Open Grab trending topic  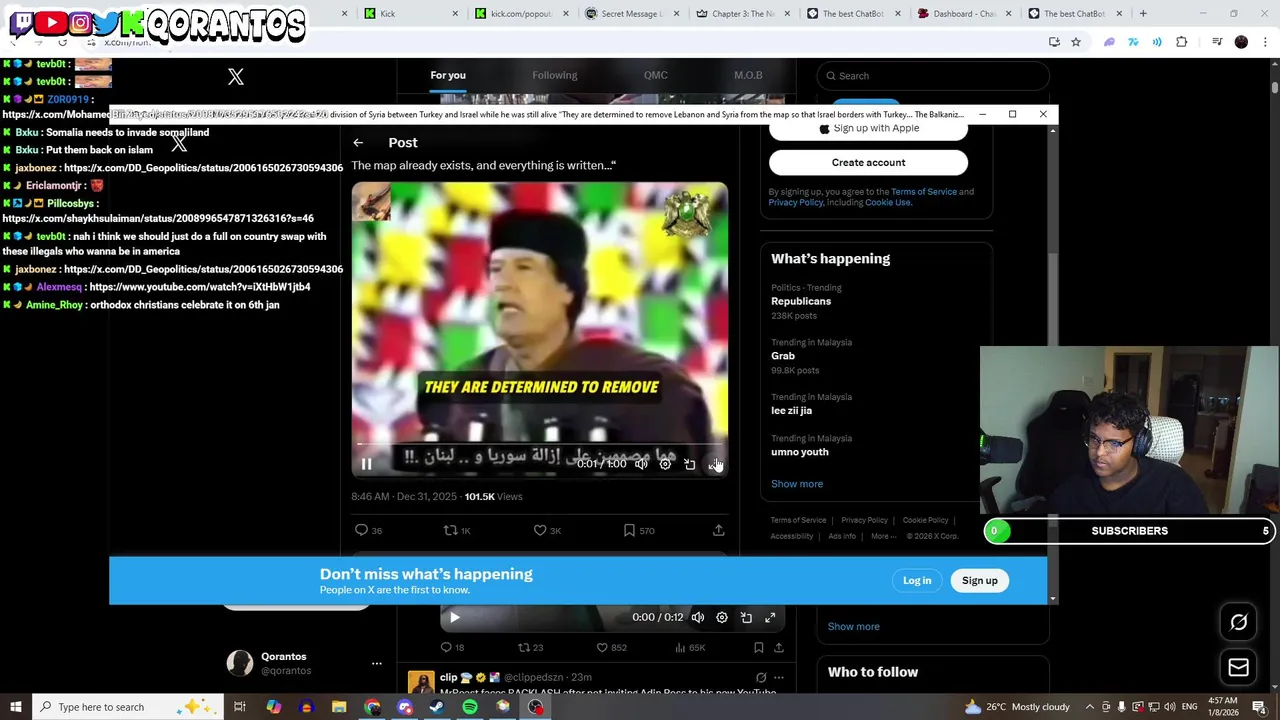pyautogui.click(x=783, y=356)
